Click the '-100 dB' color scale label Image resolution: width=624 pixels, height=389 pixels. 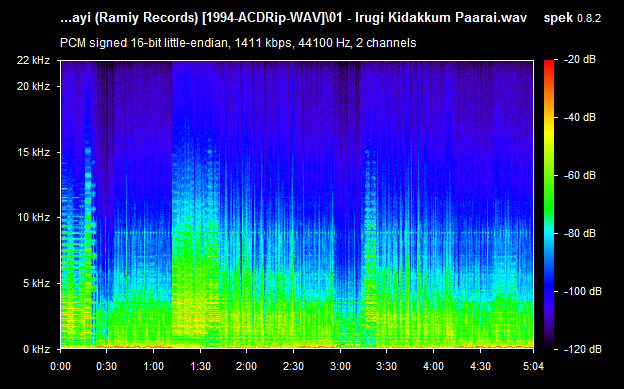(583, 291)
